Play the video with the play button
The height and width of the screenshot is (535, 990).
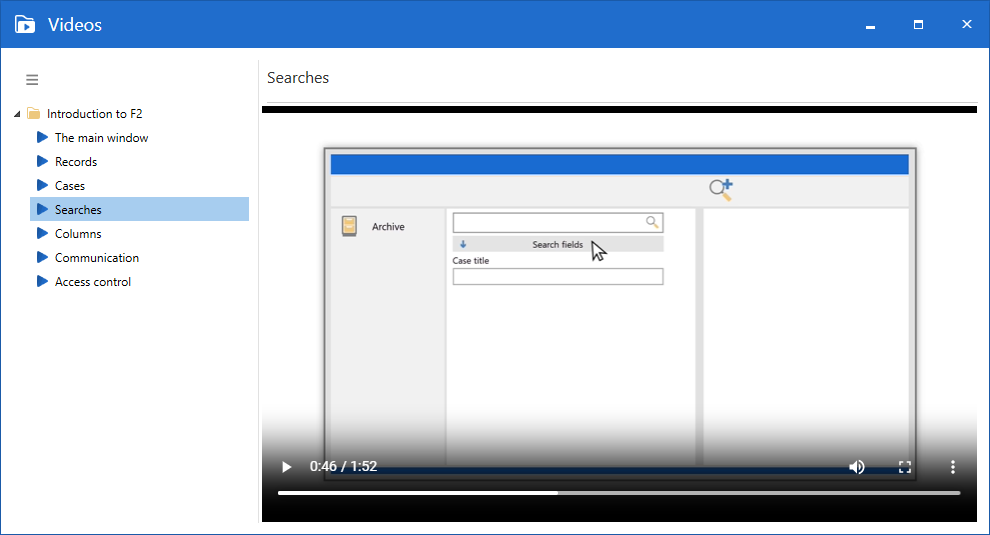point(287,467)
